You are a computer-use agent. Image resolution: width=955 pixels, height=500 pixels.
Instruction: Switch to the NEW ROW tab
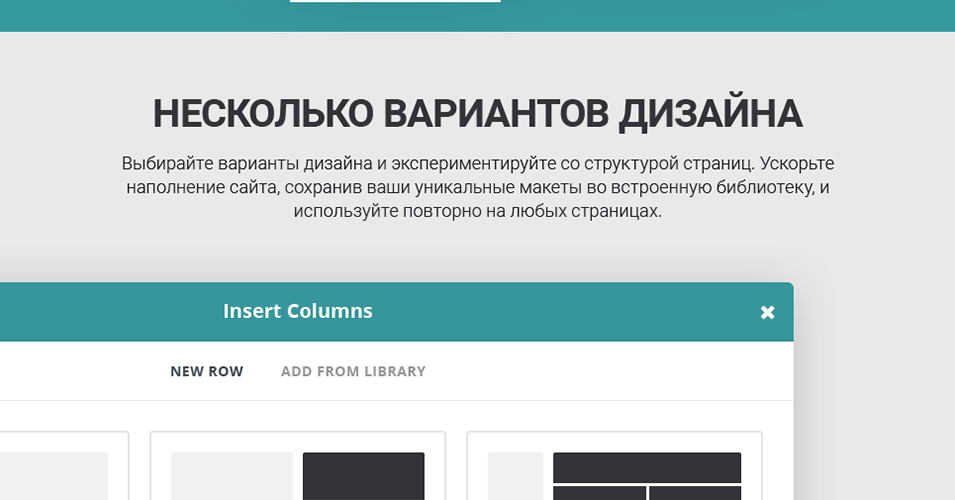point(206,371)
